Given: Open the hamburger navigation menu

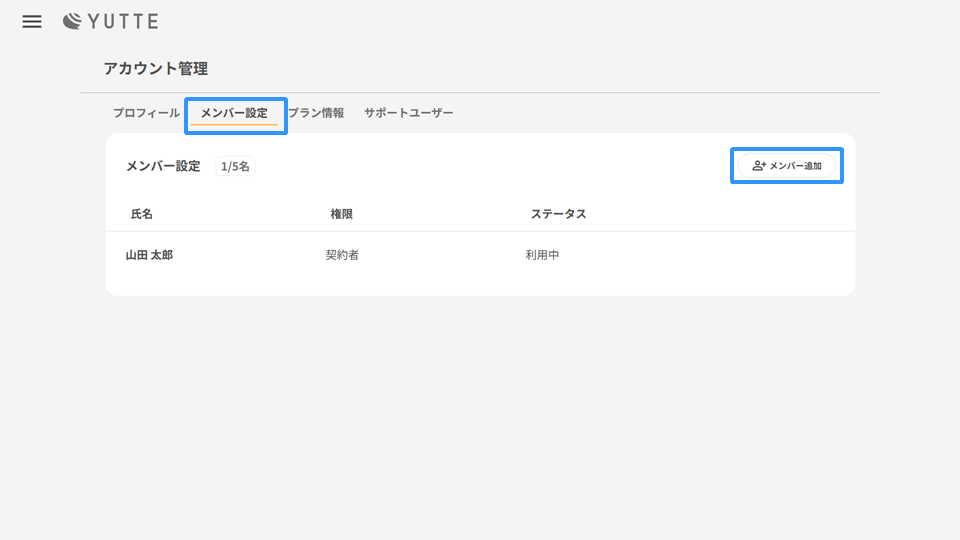Looking at the screenshot, I should click(32, 21).
